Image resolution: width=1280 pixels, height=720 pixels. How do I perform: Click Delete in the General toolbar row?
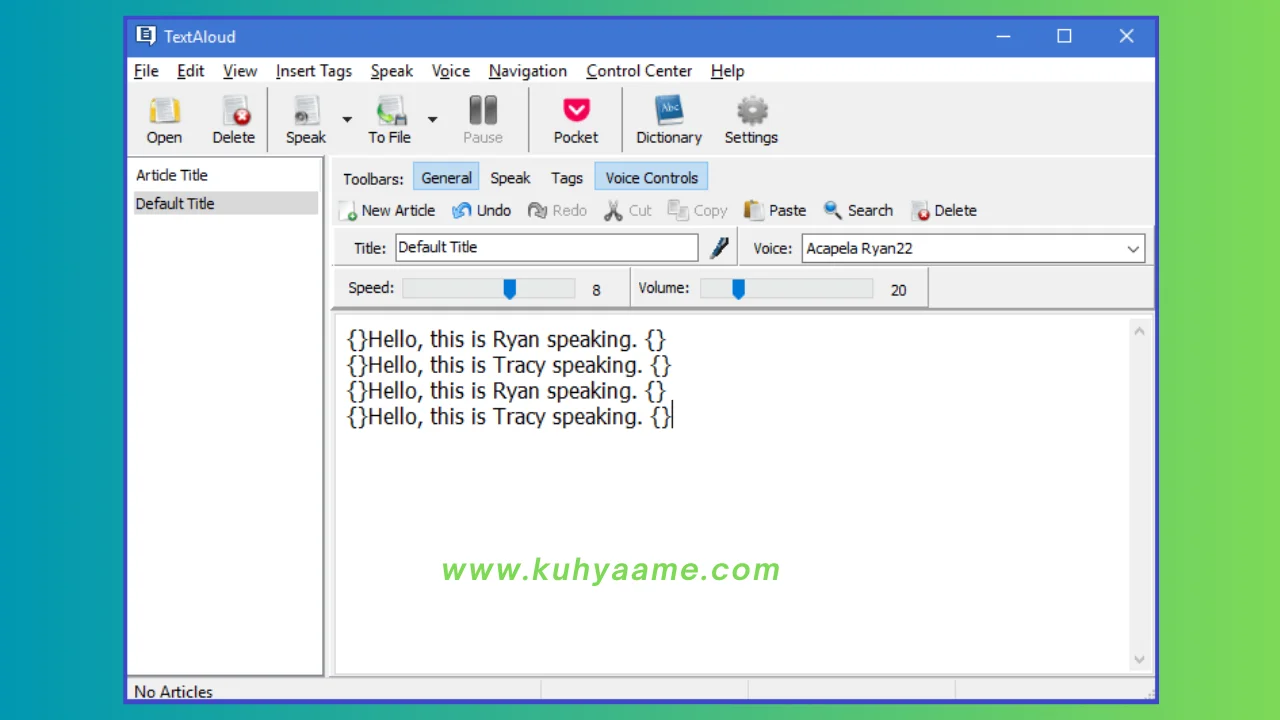coord(944,210)
